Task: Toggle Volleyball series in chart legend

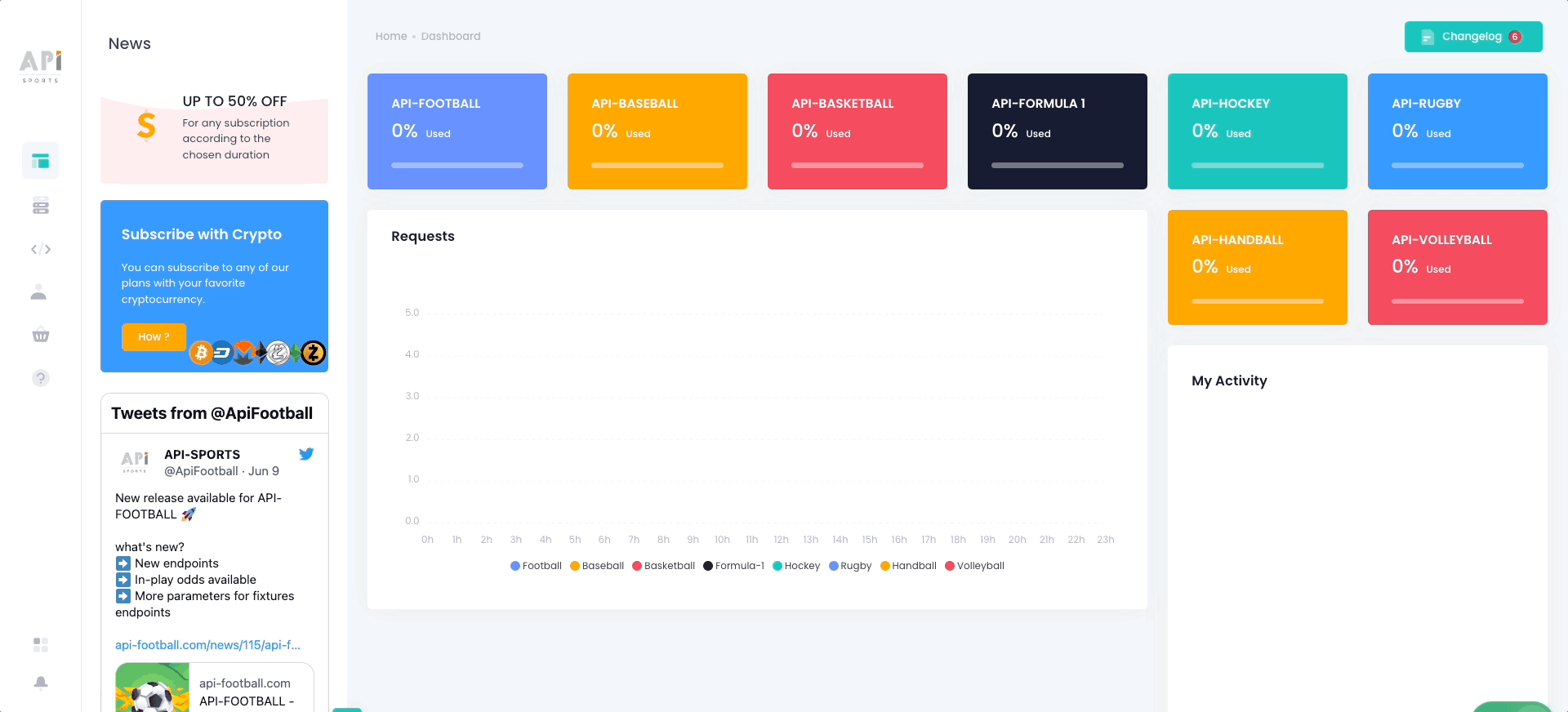Action: (x=975, y=566)
